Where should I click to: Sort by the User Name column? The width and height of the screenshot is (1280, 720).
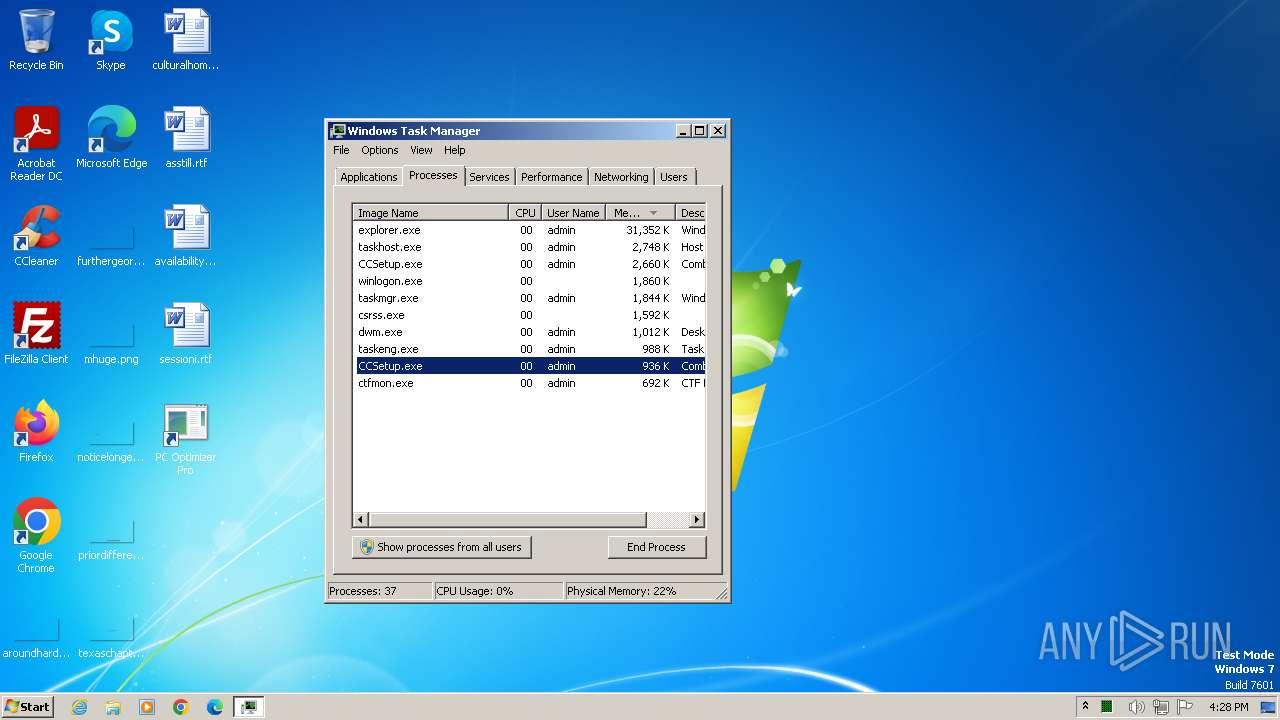[573, 213]
